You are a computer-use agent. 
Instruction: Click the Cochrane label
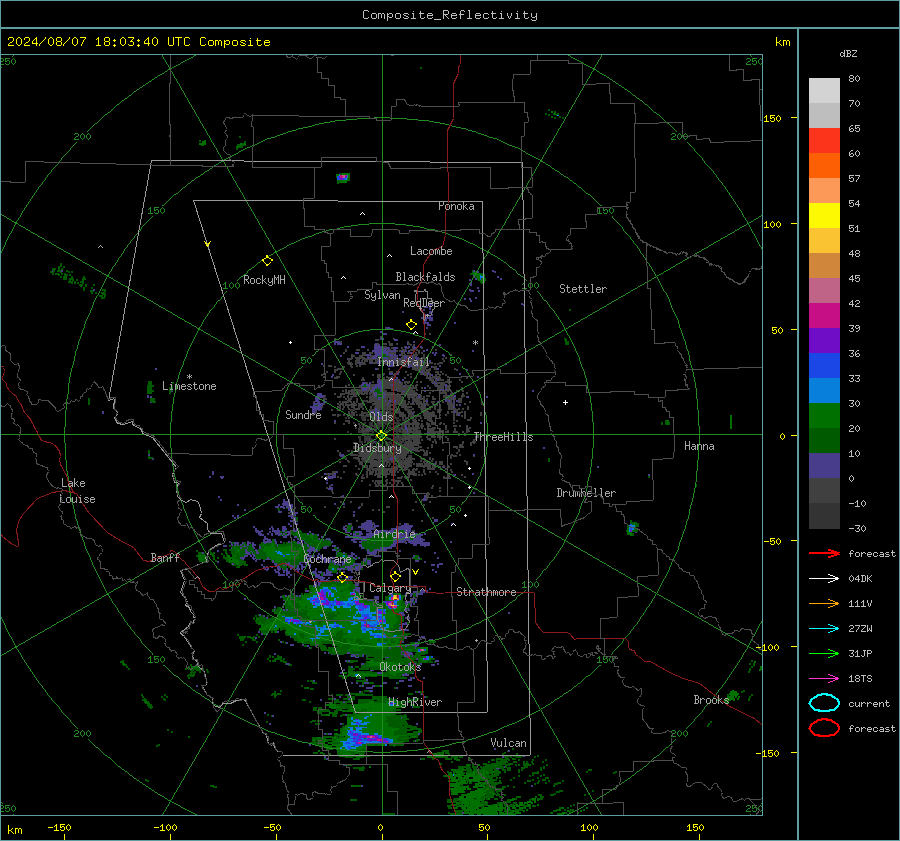[x=327, y=559]
